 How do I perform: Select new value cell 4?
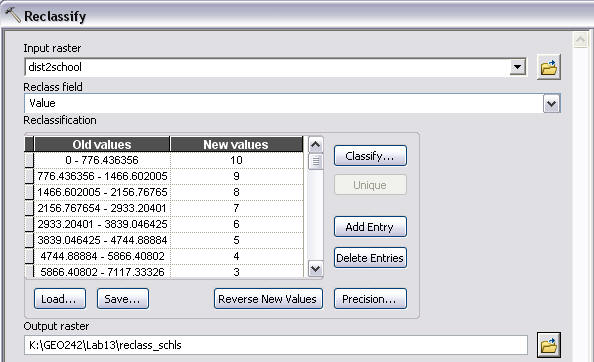point(237,256)
